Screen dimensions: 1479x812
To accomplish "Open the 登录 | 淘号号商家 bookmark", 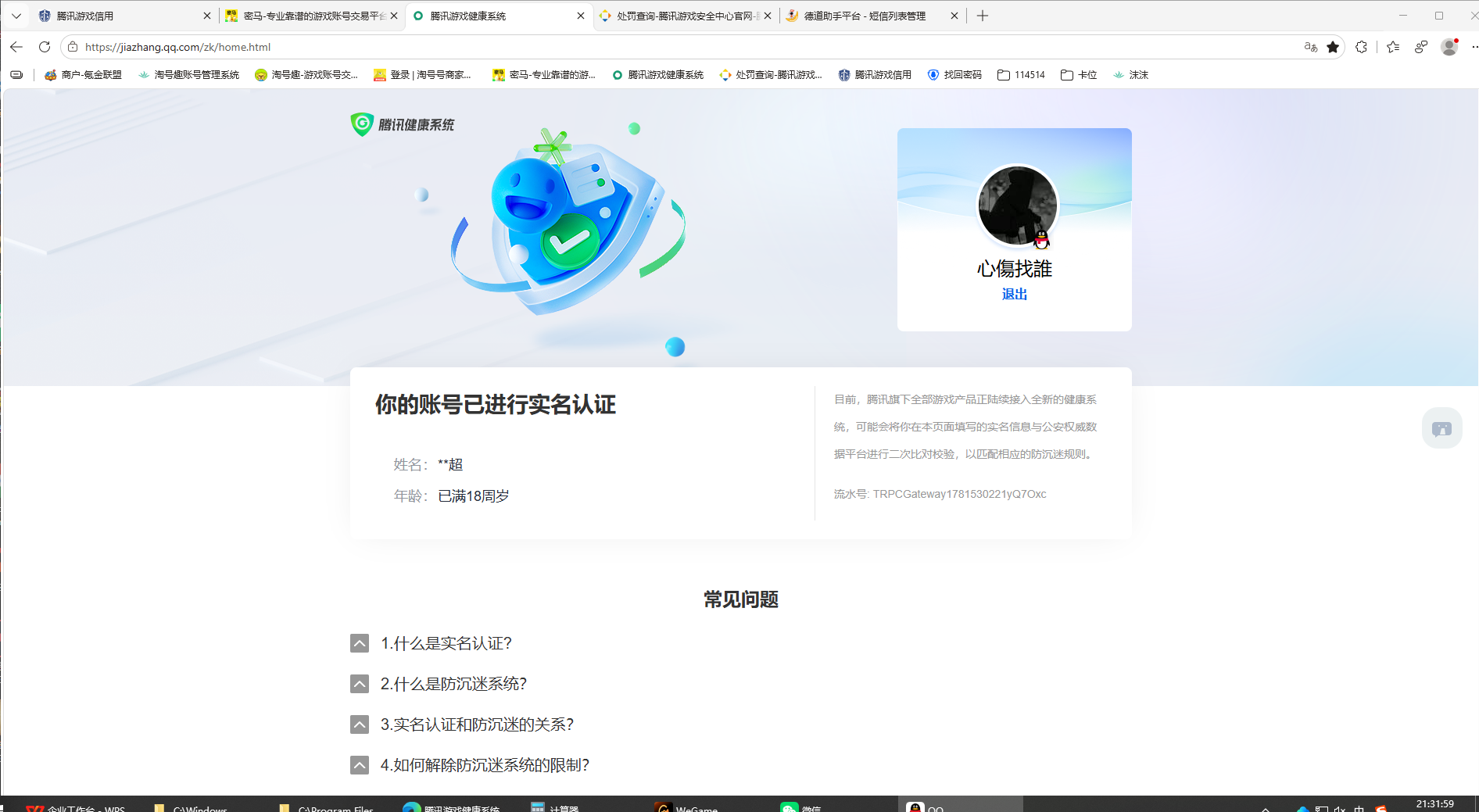I will click(422, 75).
